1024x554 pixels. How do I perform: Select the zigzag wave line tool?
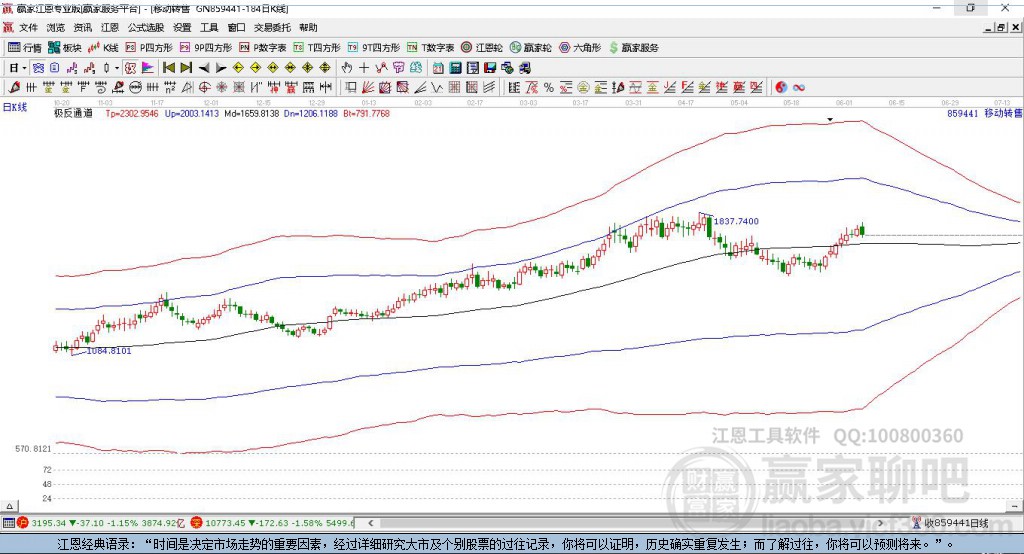point(438,87)
